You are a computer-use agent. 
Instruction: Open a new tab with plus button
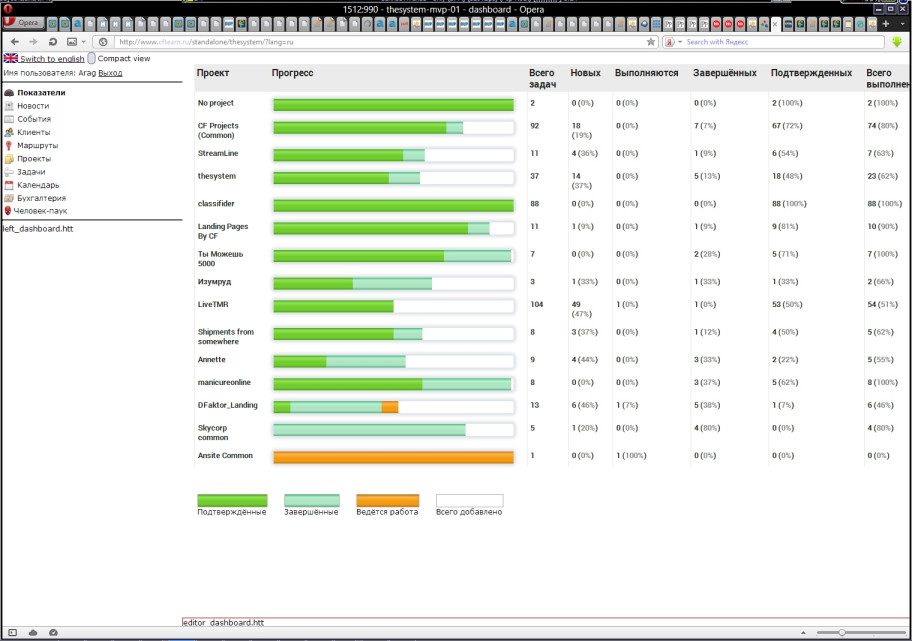click(x=886, y=24)
